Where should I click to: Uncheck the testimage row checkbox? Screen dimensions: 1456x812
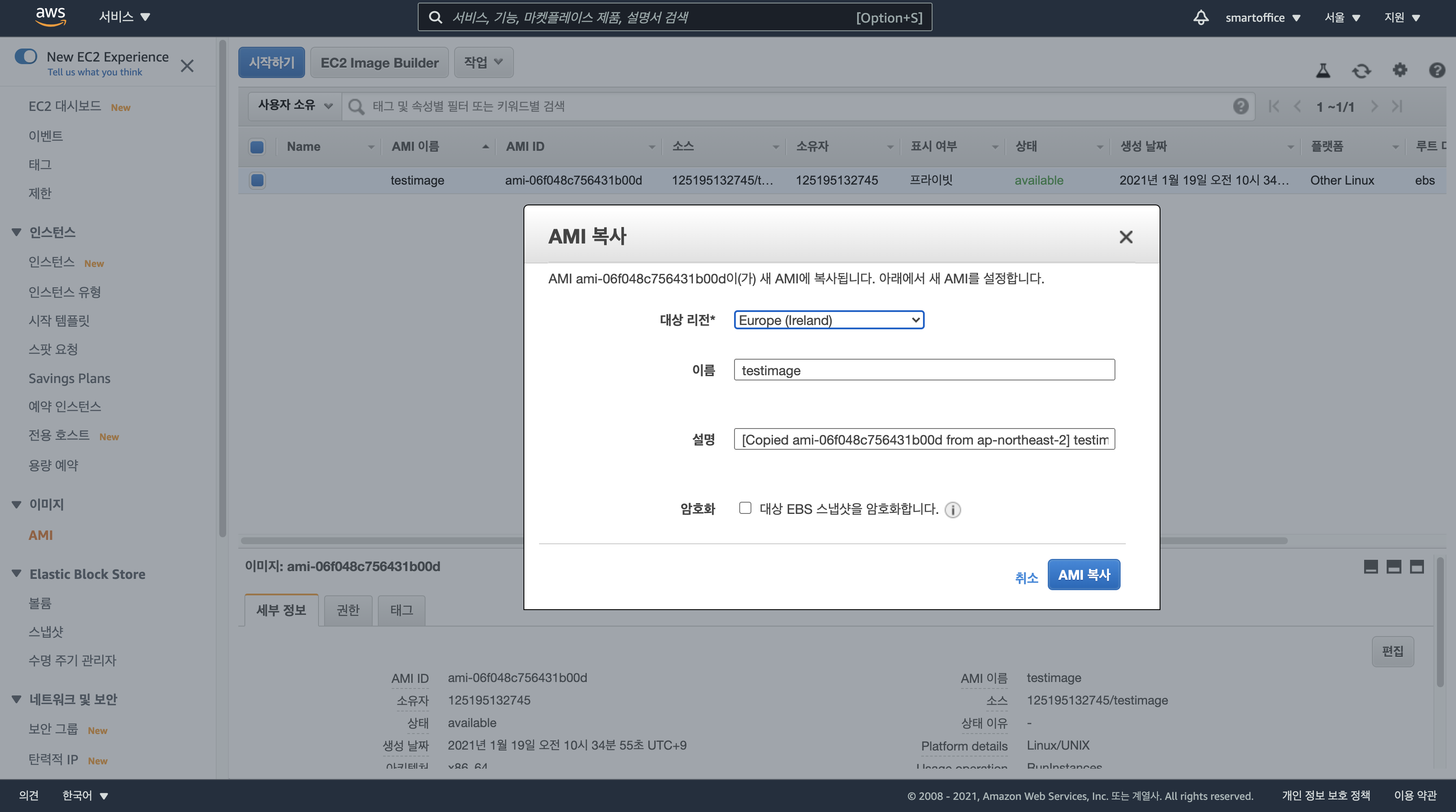257,180
